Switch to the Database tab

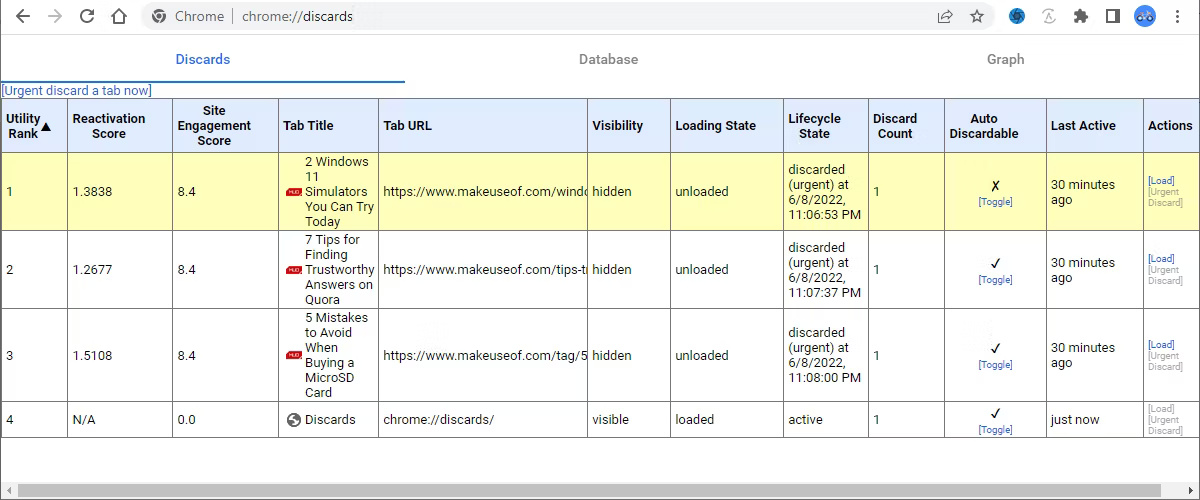pos(608,59)
